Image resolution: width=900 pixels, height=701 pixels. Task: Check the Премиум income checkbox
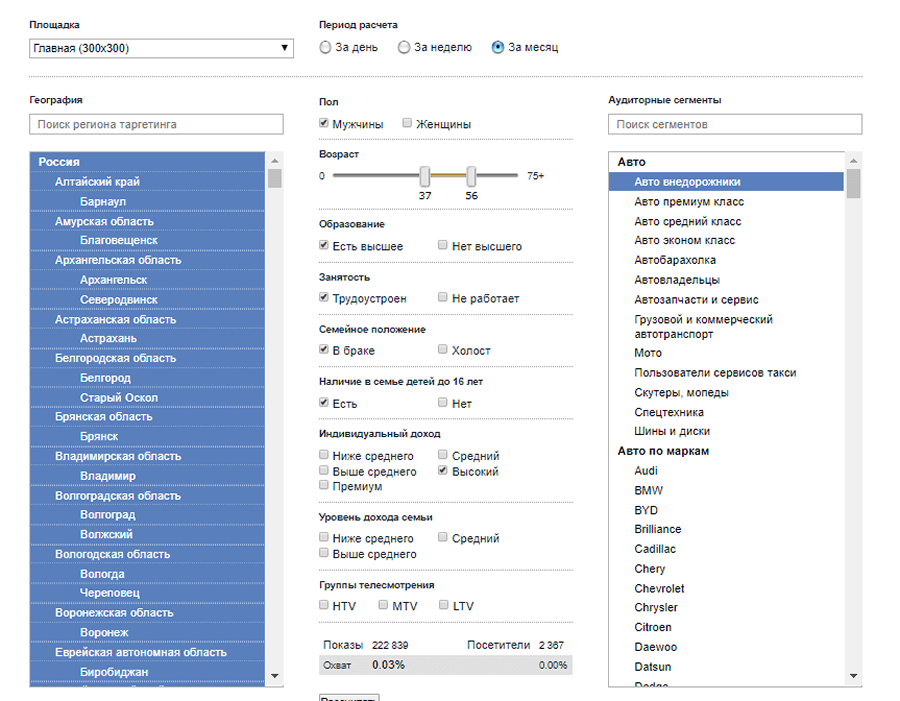[x=325, y=485]
